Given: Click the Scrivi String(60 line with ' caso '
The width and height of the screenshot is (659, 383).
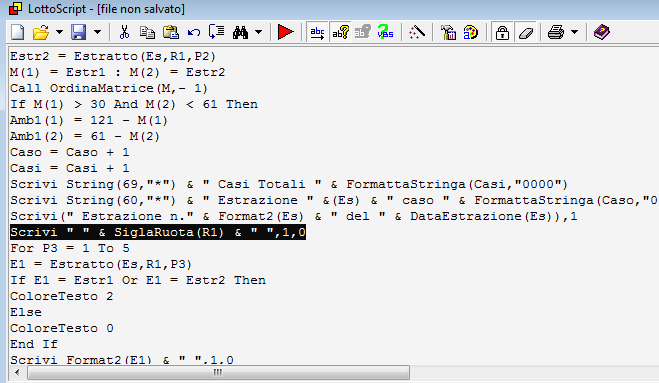Looking at the screenshot, I should pos(334,200).
